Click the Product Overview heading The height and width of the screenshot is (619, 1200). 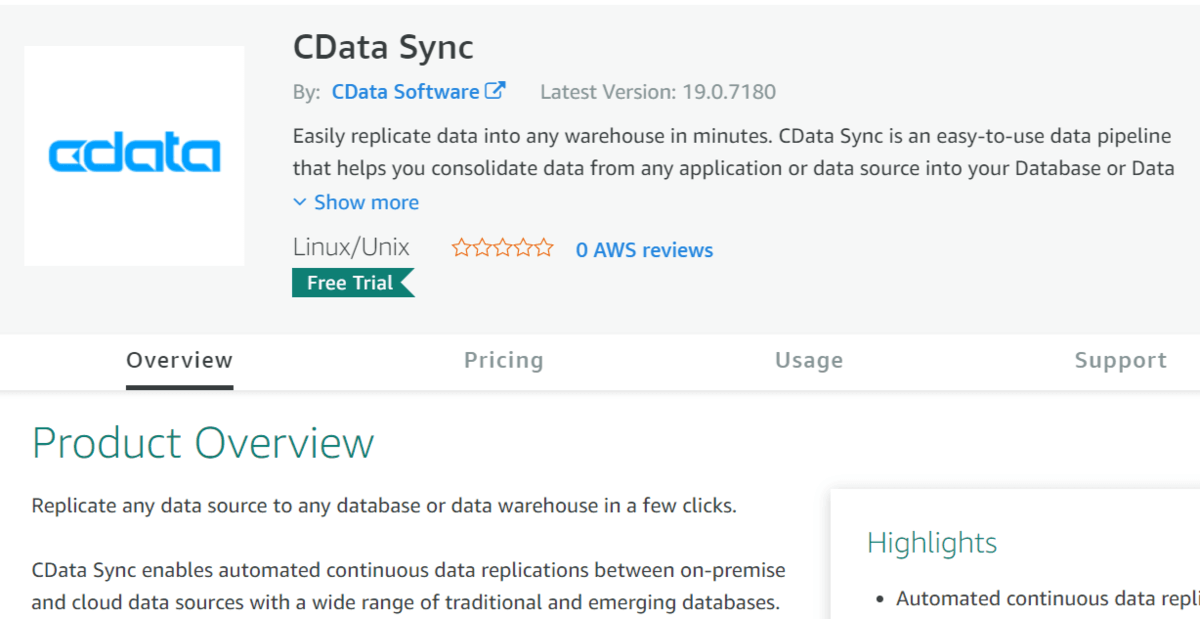click(203, 443)
